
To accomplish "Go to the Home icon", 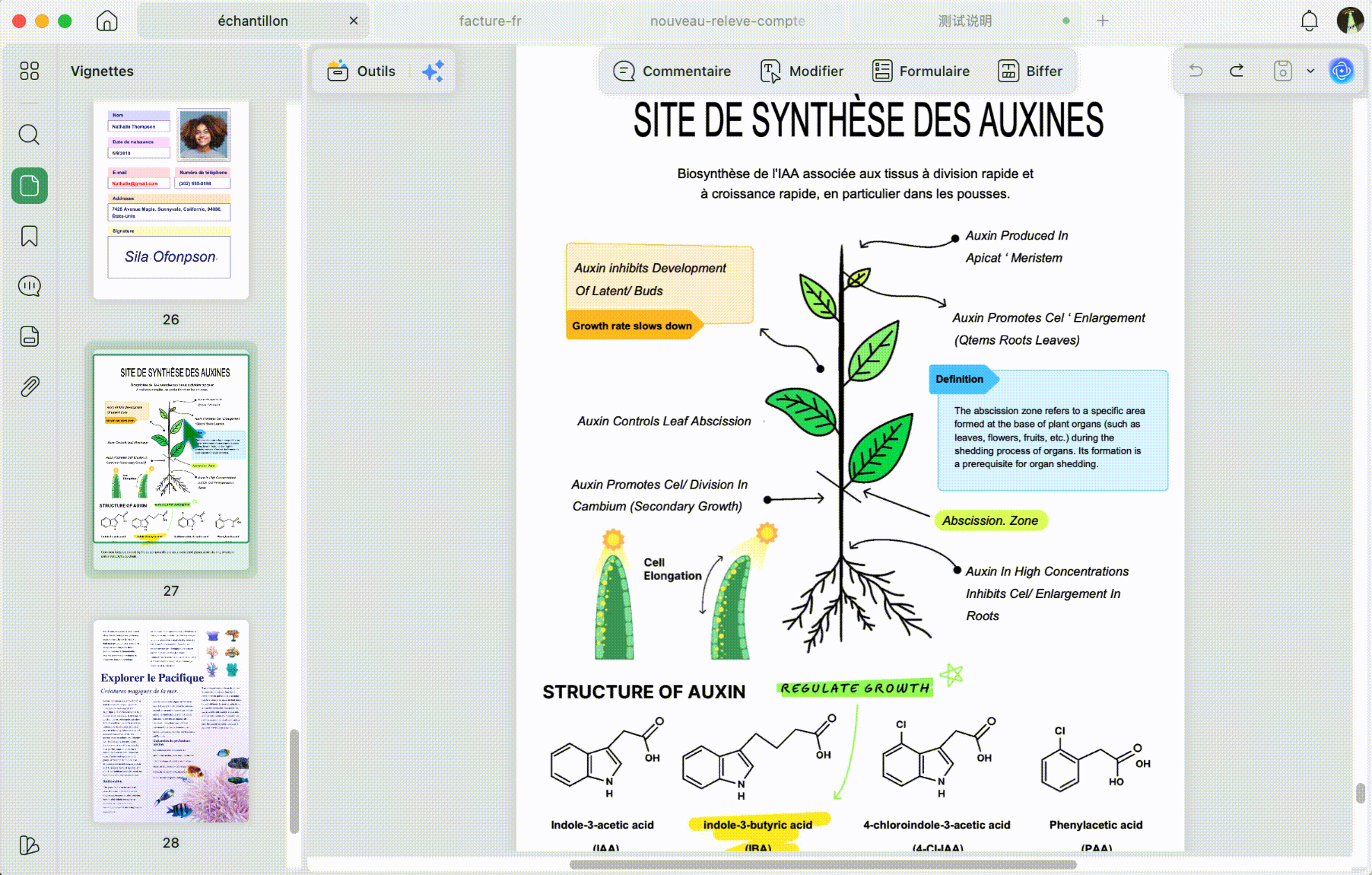I will point(107,21).
